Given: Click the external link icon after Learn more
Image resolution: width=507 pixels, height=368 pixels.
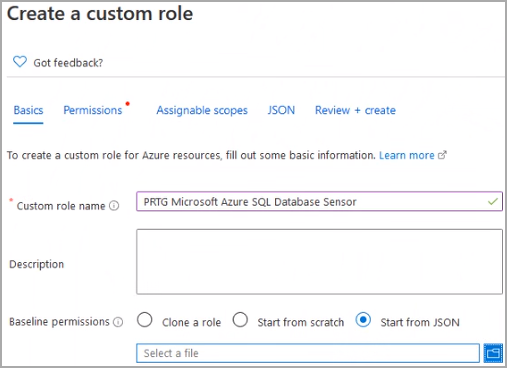Looking at the screenshot, I should (442, 155).
